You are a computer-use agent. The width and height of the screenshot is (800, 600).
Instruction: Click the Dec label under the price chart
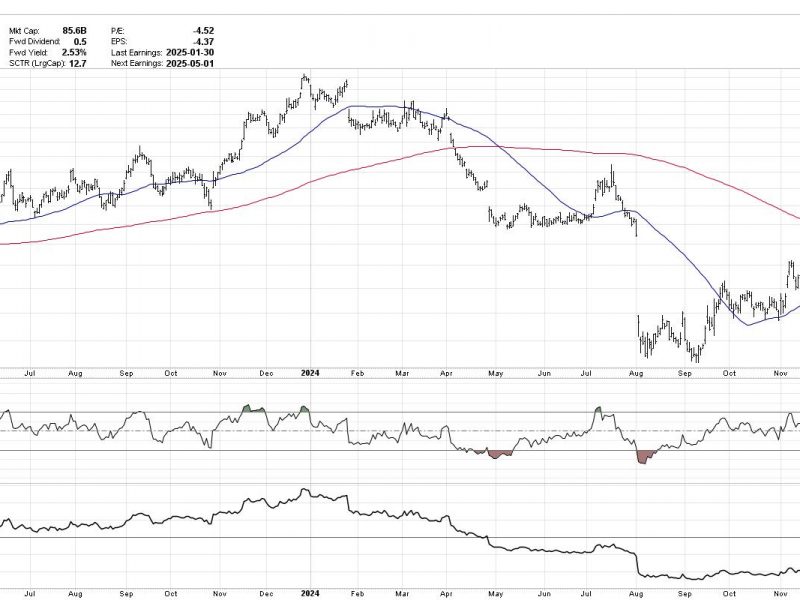click(x=266, y=373)
